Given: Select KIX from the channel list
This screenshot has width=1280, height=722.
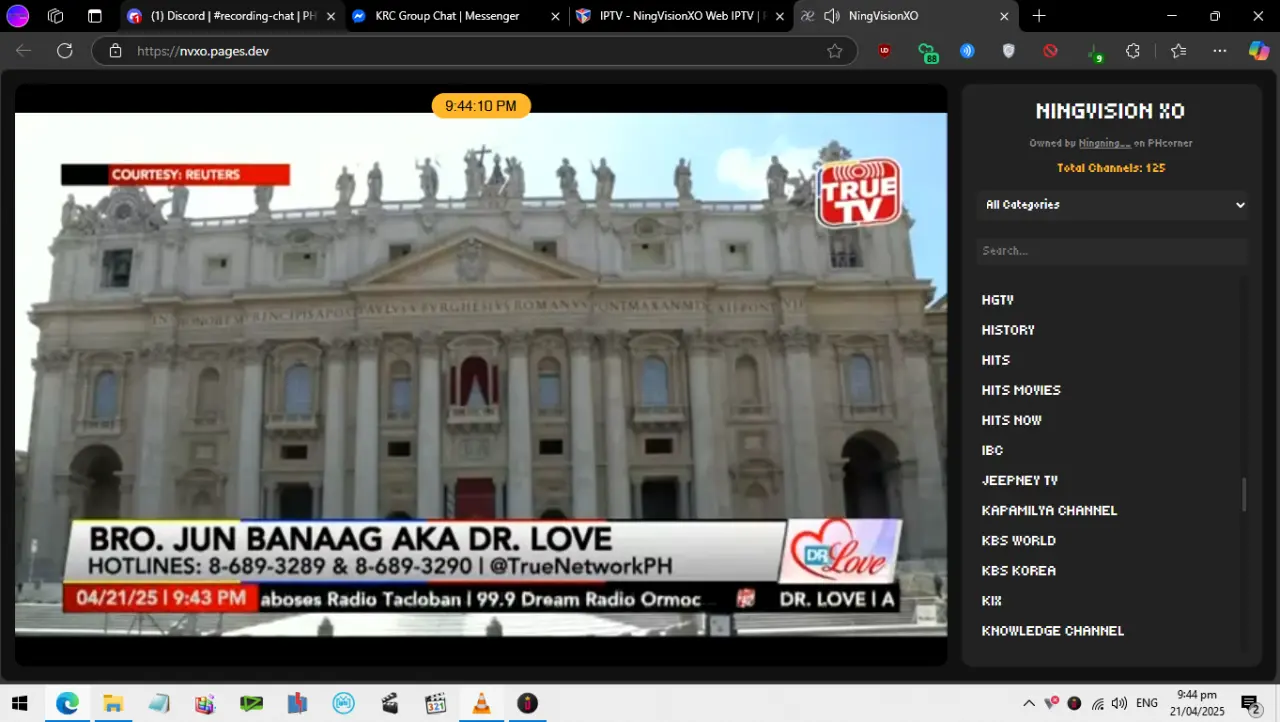Looking at the screenshot, I should point(991,600).
